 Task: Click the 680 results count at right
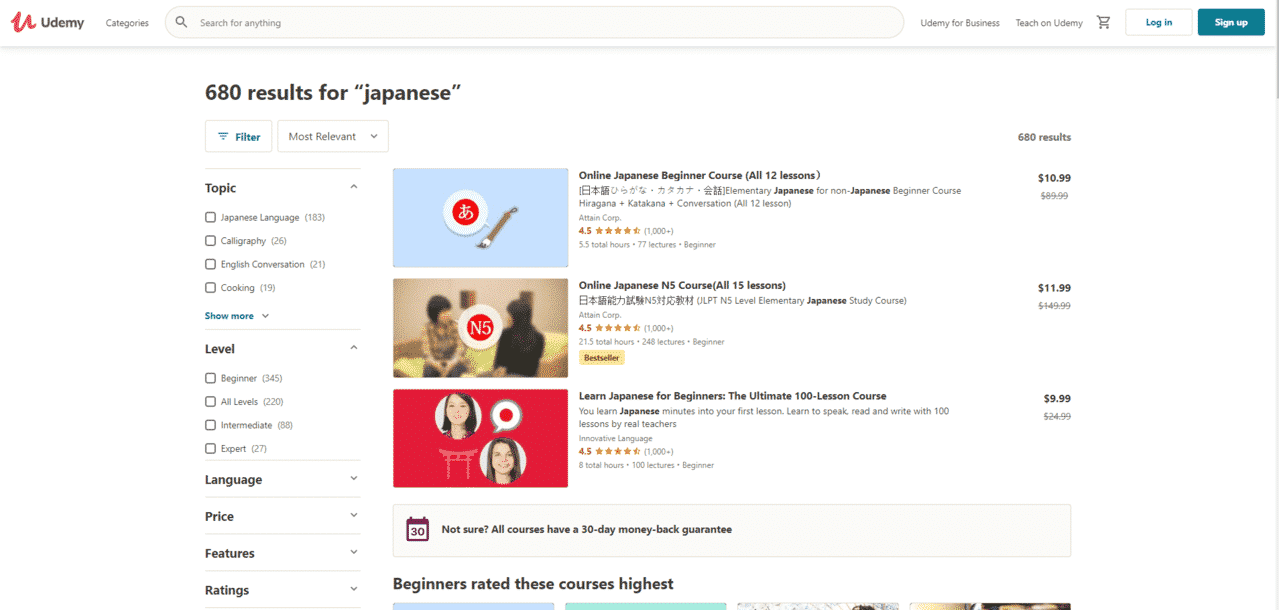coord(1044,137)
